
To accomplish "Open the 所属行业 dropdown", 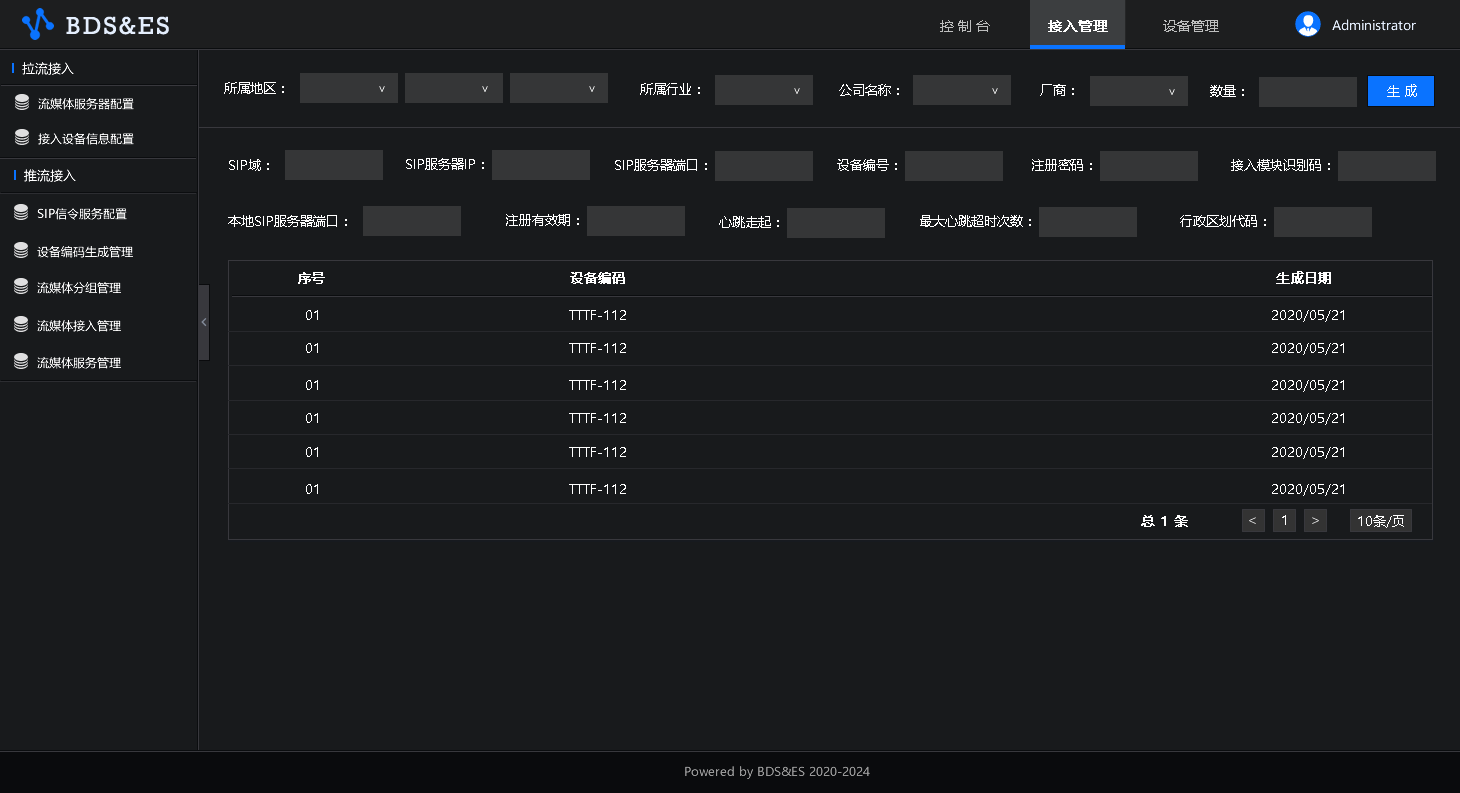I will pos(764,90).
